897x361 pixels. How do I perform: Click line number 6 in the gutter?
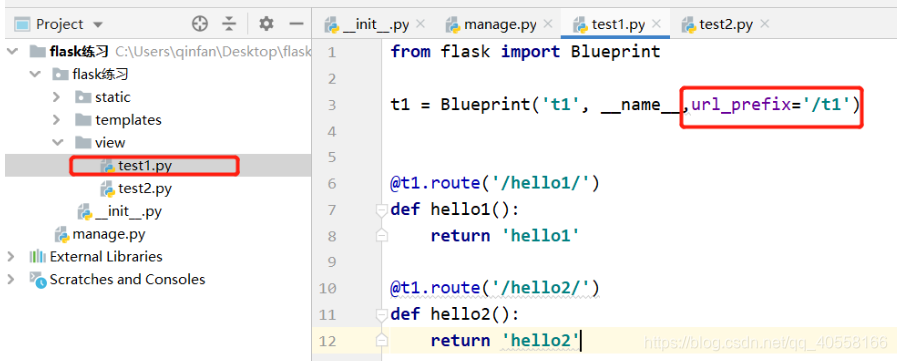click(x=331, y=184)
